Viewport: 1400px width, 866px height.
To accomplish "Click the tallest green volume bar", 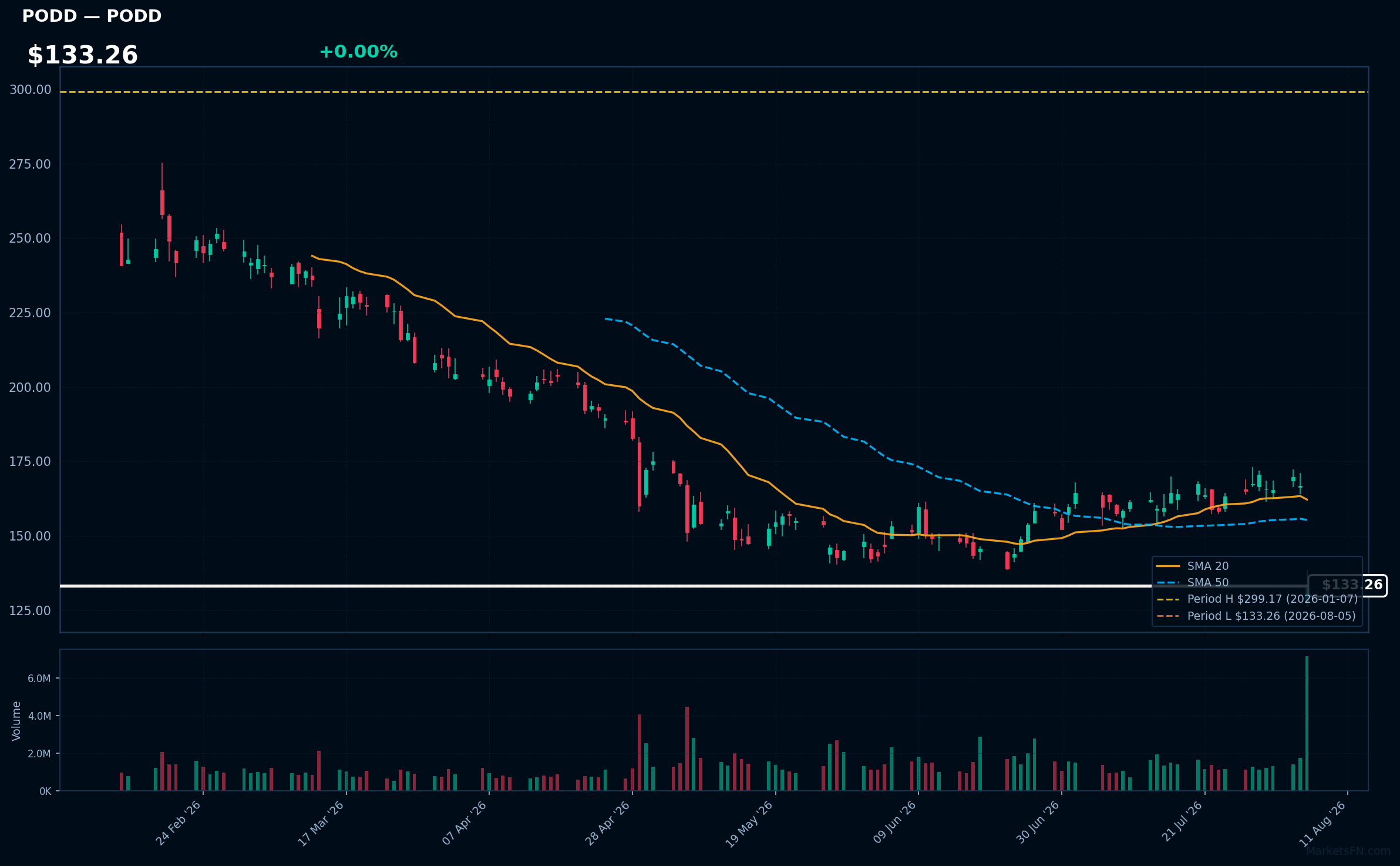I will coord(1307,723).
